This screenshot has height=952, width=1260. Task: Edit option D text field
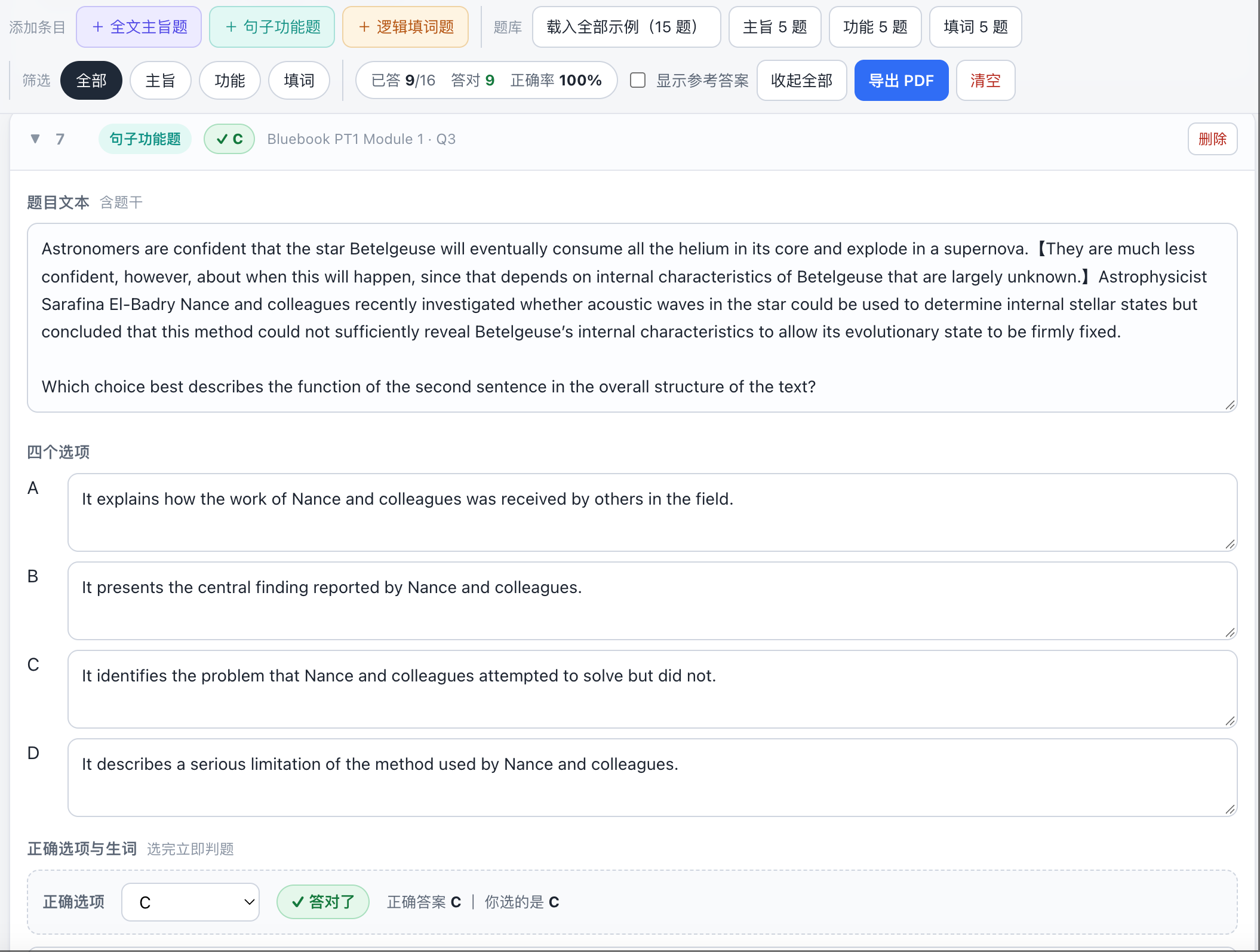coord(653,778)
